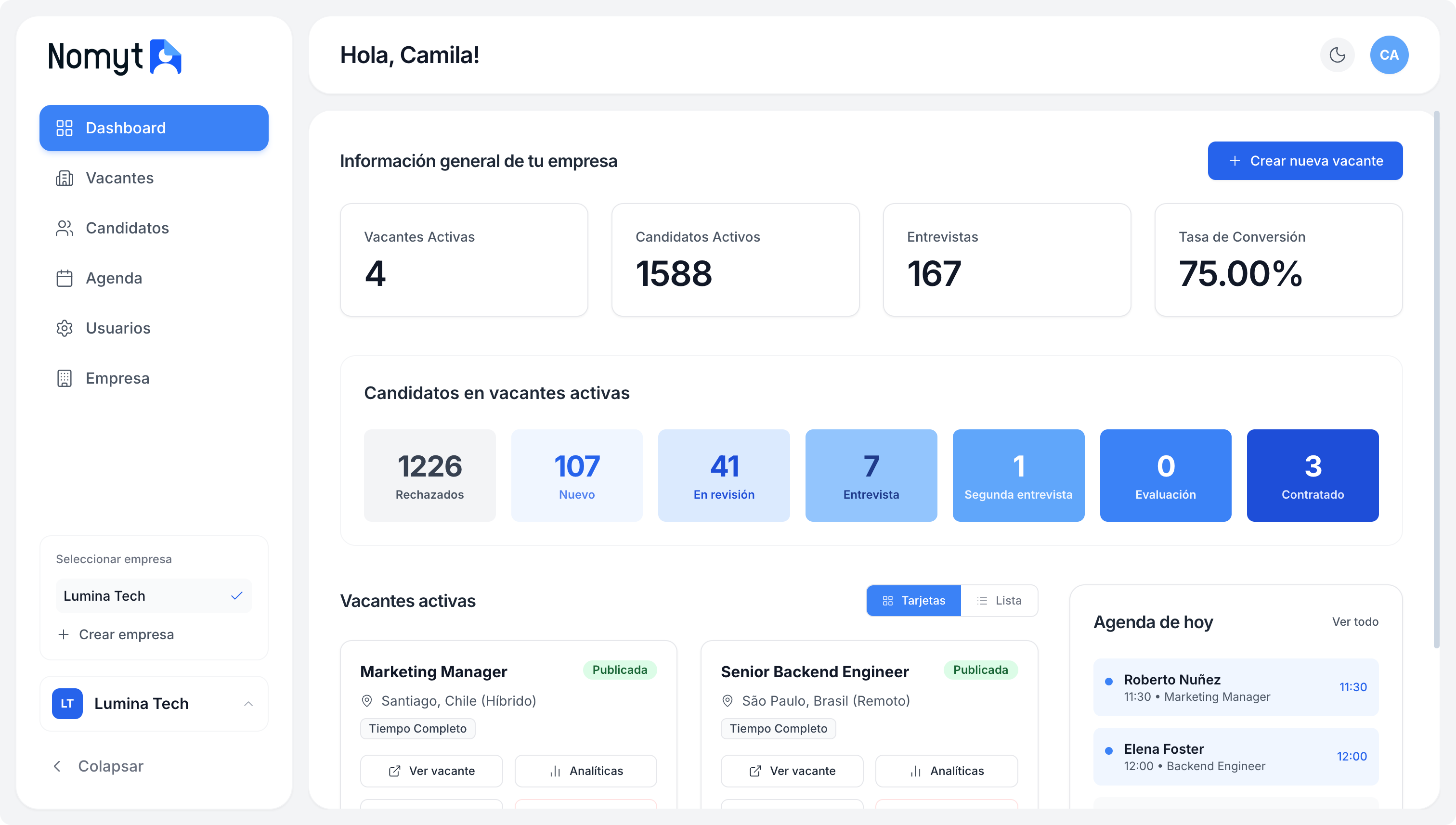Open the Agenda calendar icon

65,278
